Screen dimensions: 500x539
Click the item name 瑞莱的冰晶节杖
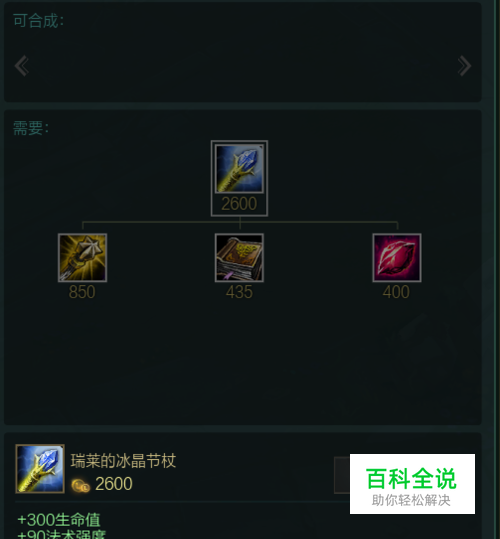pos(123,461)
